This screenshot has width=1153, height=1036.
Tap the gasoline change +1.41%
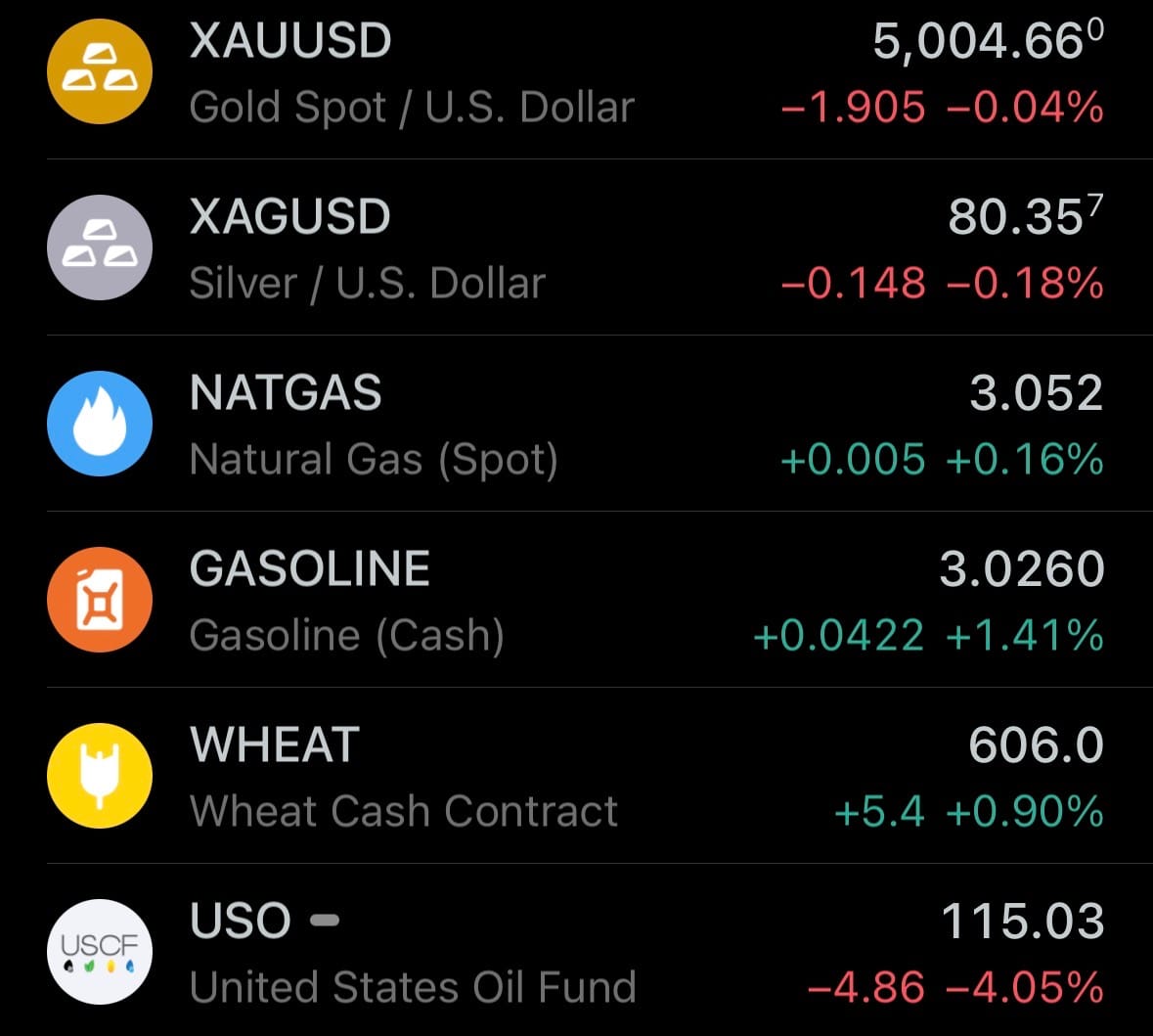(1025, 636)
